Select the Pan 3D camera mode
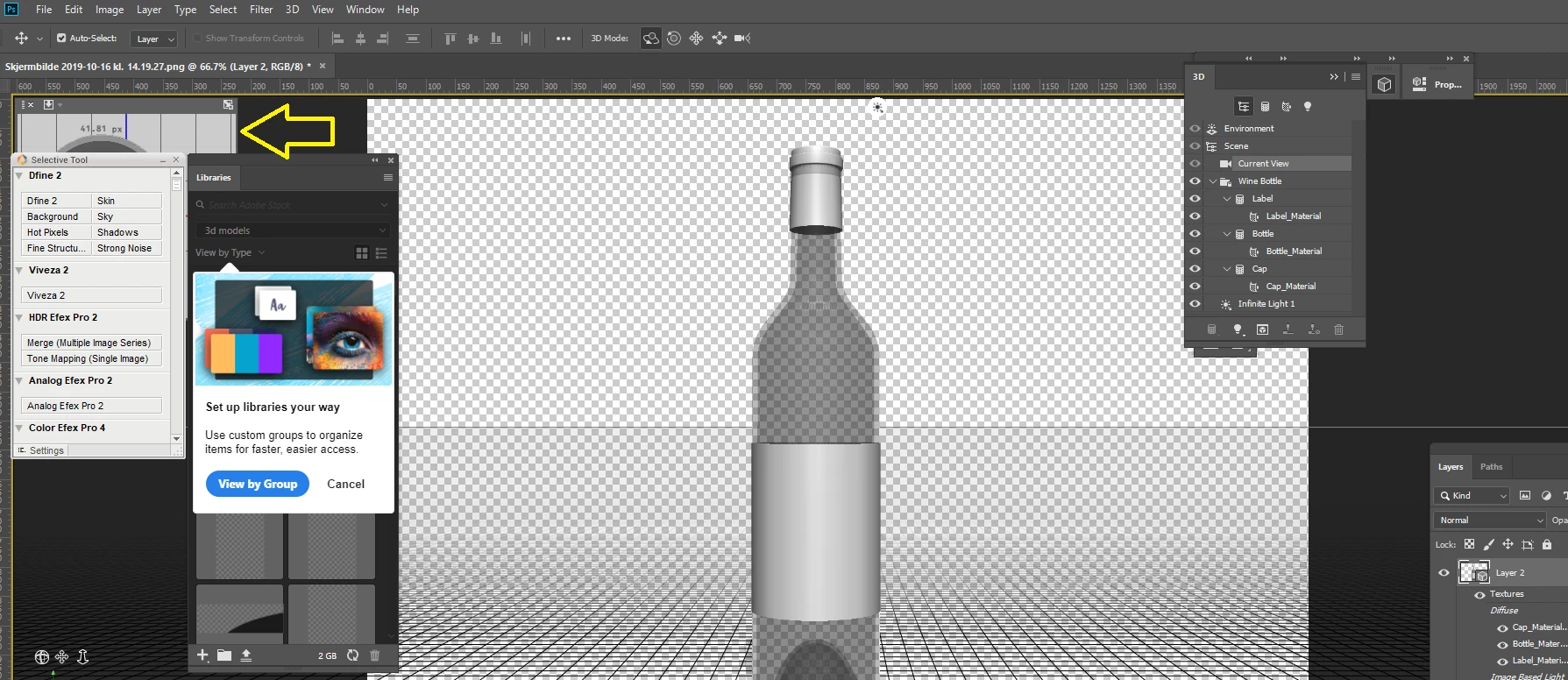Viewport: 1568px width, 680px height. click(x=696, y=38)
